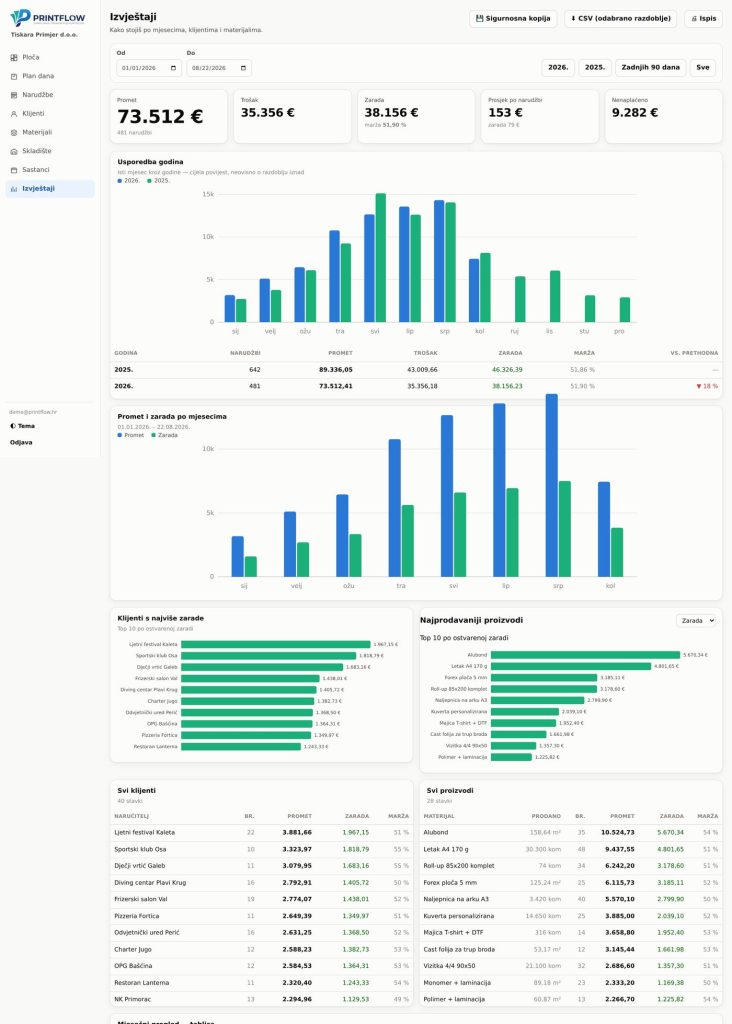The height and width of the screenshot is (1024, 732).
Task: Open Skladište from sidebar
Action: coord(50,152)
